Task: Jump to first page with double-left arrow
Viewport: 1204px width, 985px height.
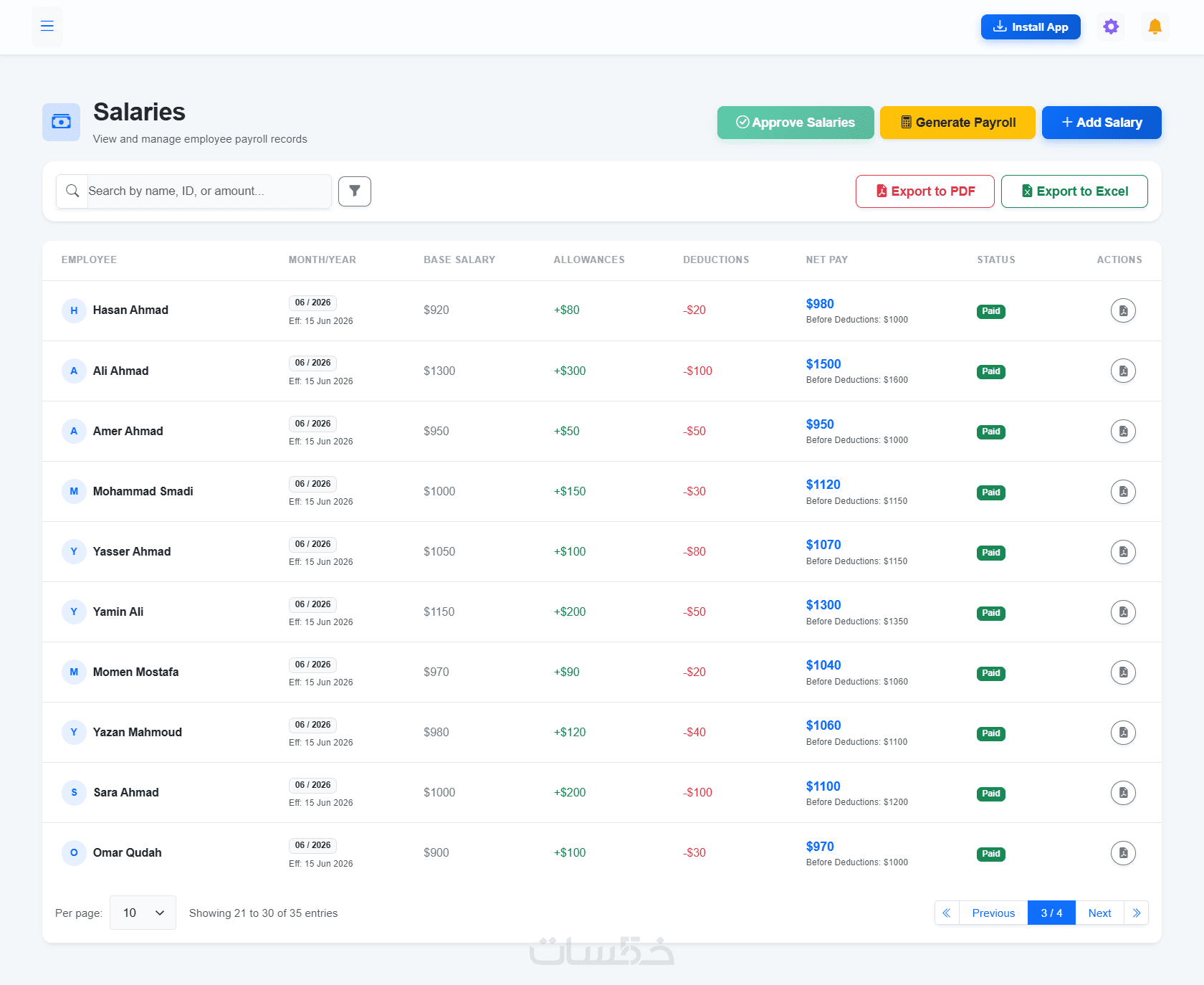Action: pos(947,913)
